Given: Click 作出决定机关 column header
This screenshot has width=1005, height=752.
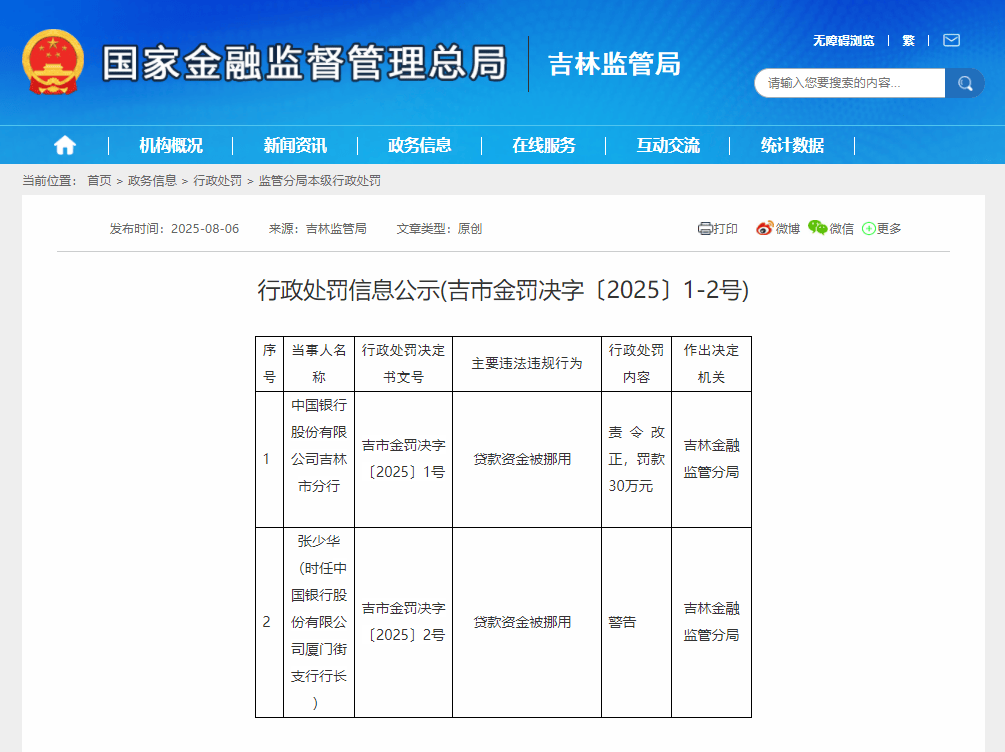Looking at the screenshot, I should coord(711,363).
